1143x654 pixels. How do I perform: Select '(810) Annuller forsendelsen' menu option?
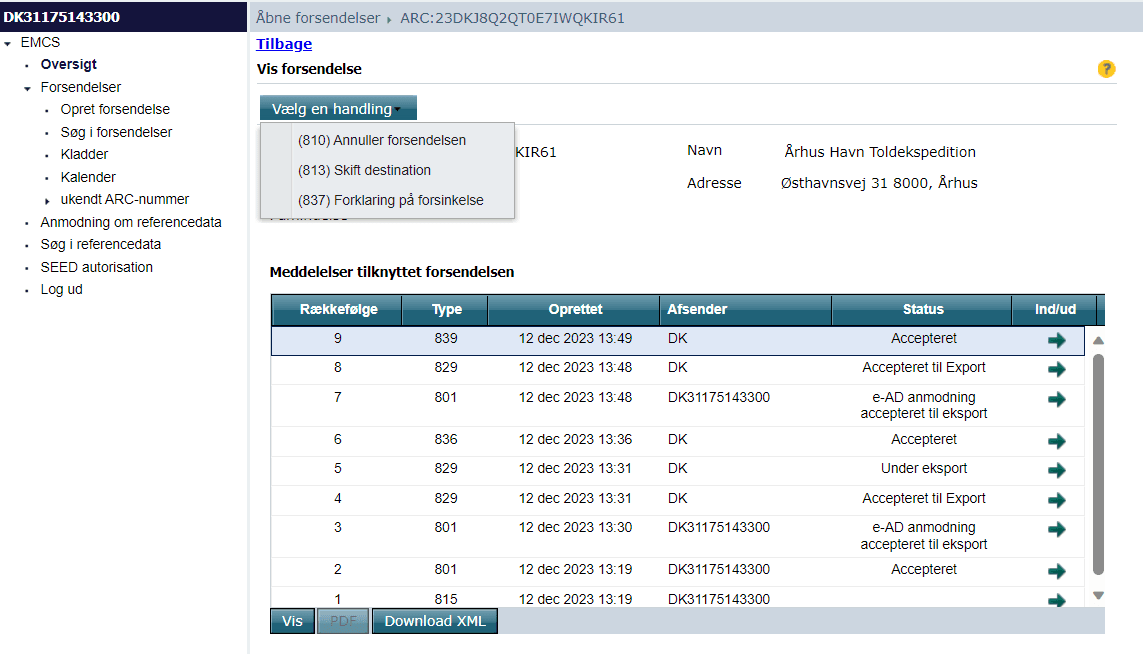click(382, 140)
